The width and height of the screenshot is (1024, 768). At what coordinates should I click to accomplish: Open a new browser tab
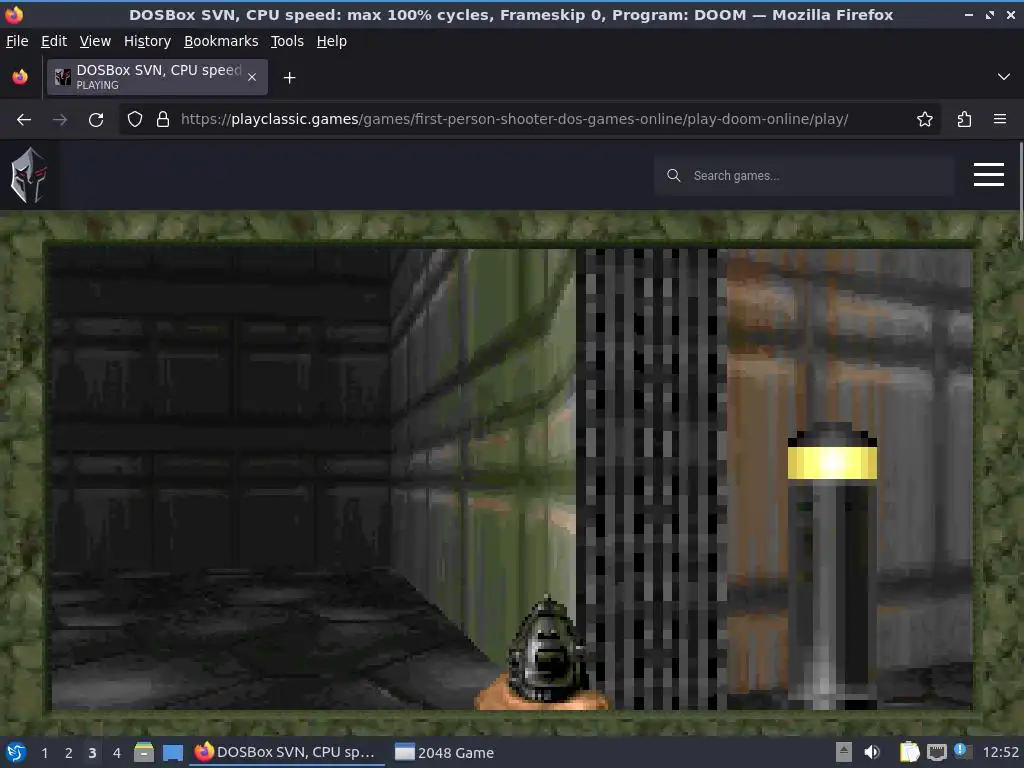pyautogui.click(x=289, y=78)
